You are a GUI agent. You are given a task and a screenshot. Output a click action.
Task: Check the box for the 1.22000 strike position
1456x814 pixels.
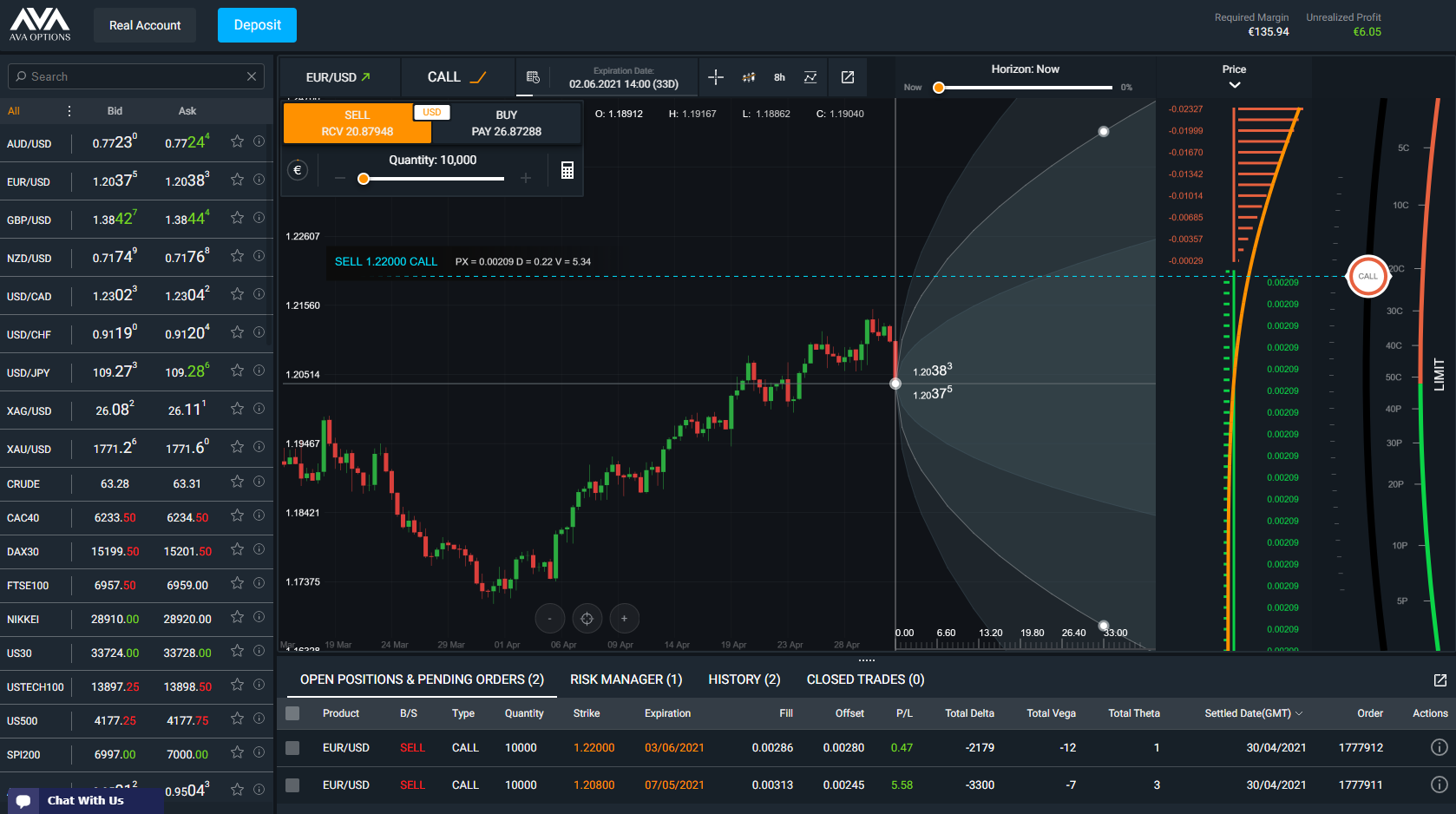point(292,747)
